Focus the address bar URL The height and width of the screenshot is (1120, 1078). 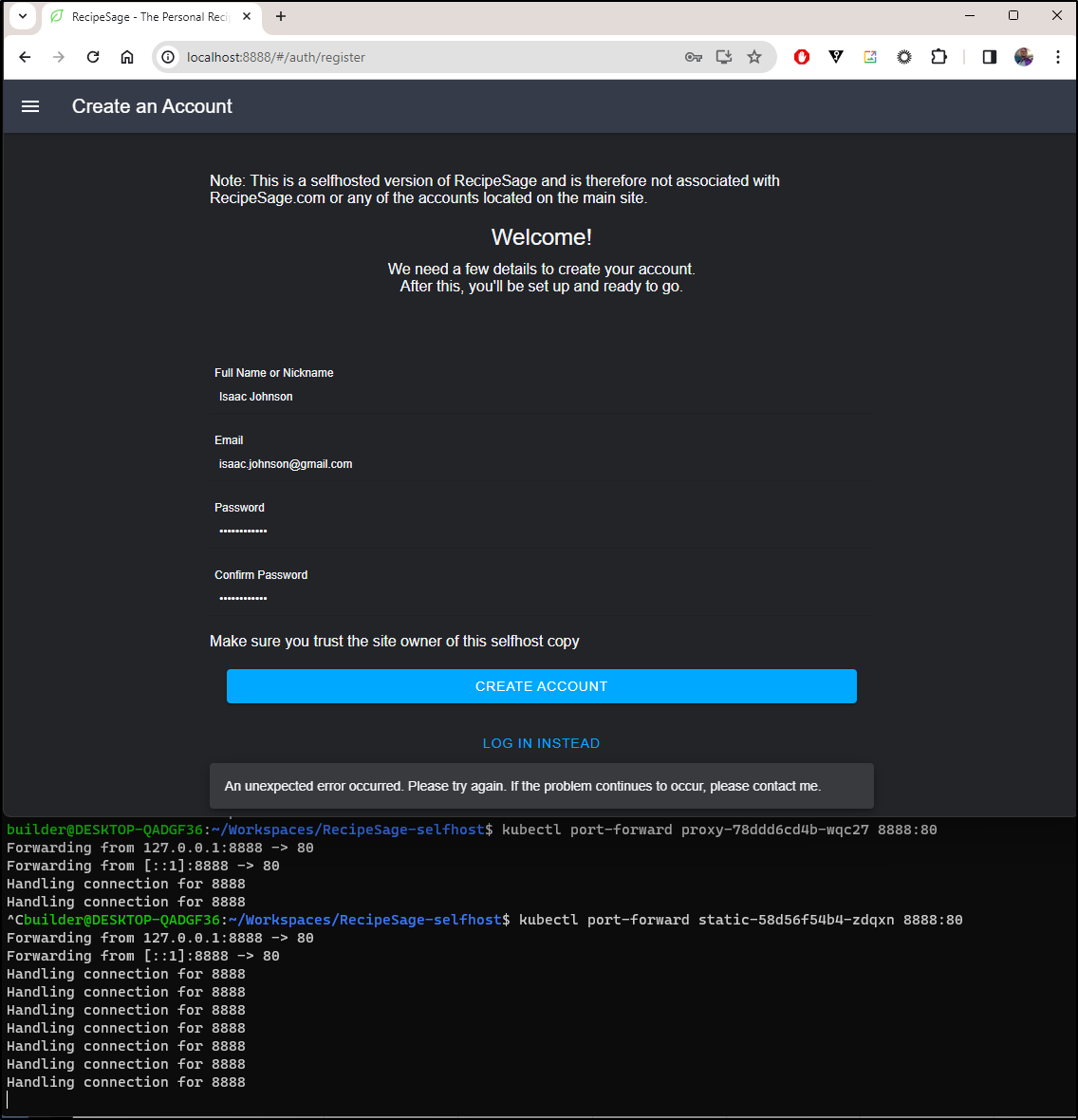(275, 57)
